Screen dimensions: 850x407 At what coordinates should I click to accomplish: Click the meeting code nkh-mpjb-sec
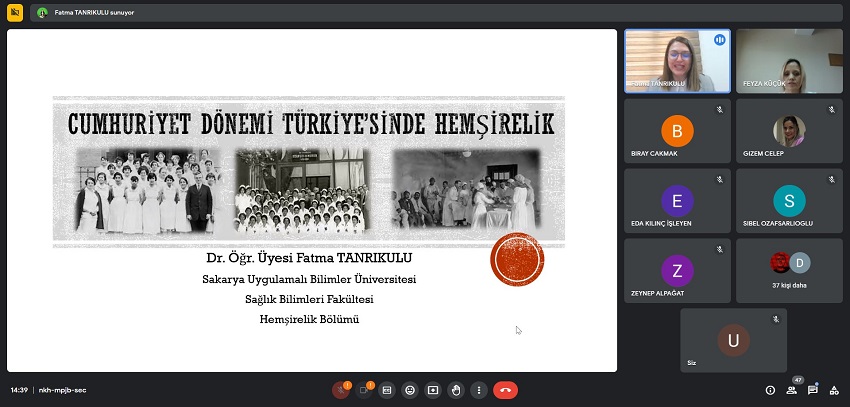[x=63, y=390]
